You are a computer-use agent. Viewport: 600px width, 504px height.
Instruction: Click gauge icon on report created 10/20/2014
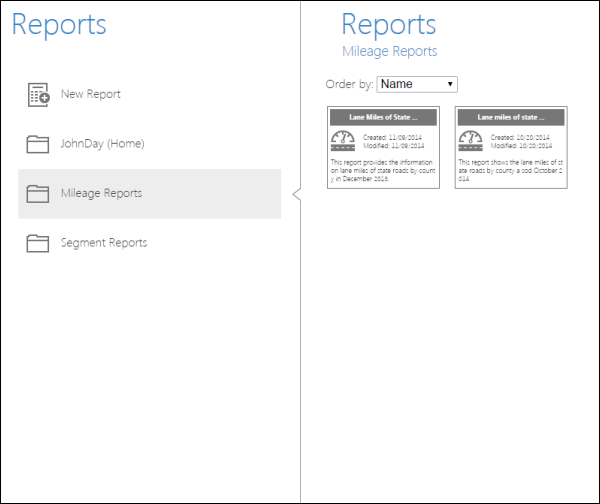click(x=469, y=139)
